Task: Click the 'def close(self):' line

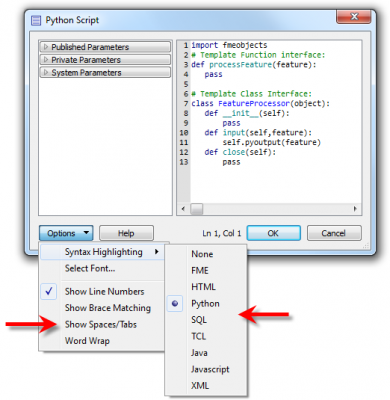Action: [x=240, y=152]
